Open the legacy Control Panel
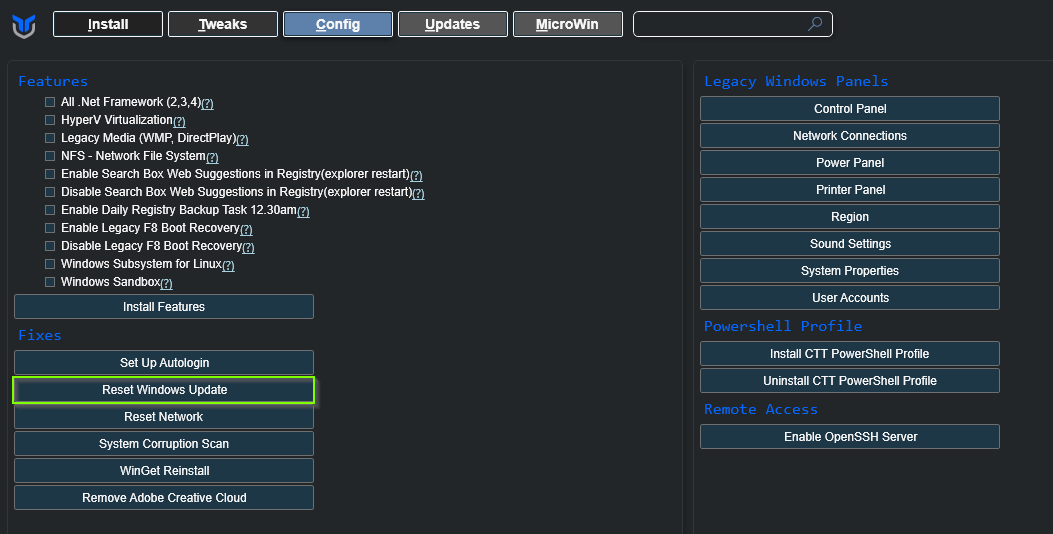Image resolution: width=1053 pixels, height=534 pixels. 850,109
